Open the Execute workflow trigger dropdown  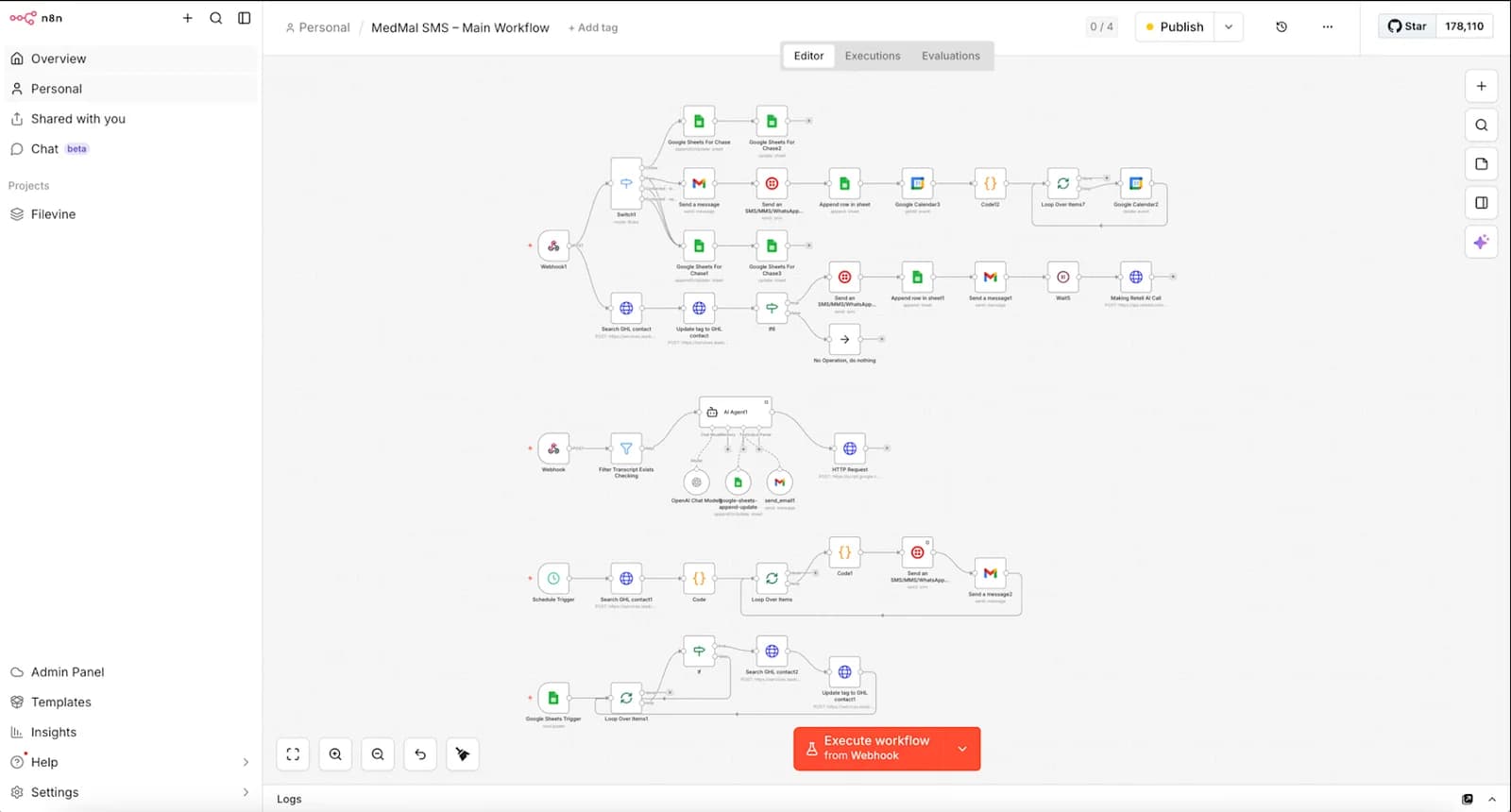962,749
